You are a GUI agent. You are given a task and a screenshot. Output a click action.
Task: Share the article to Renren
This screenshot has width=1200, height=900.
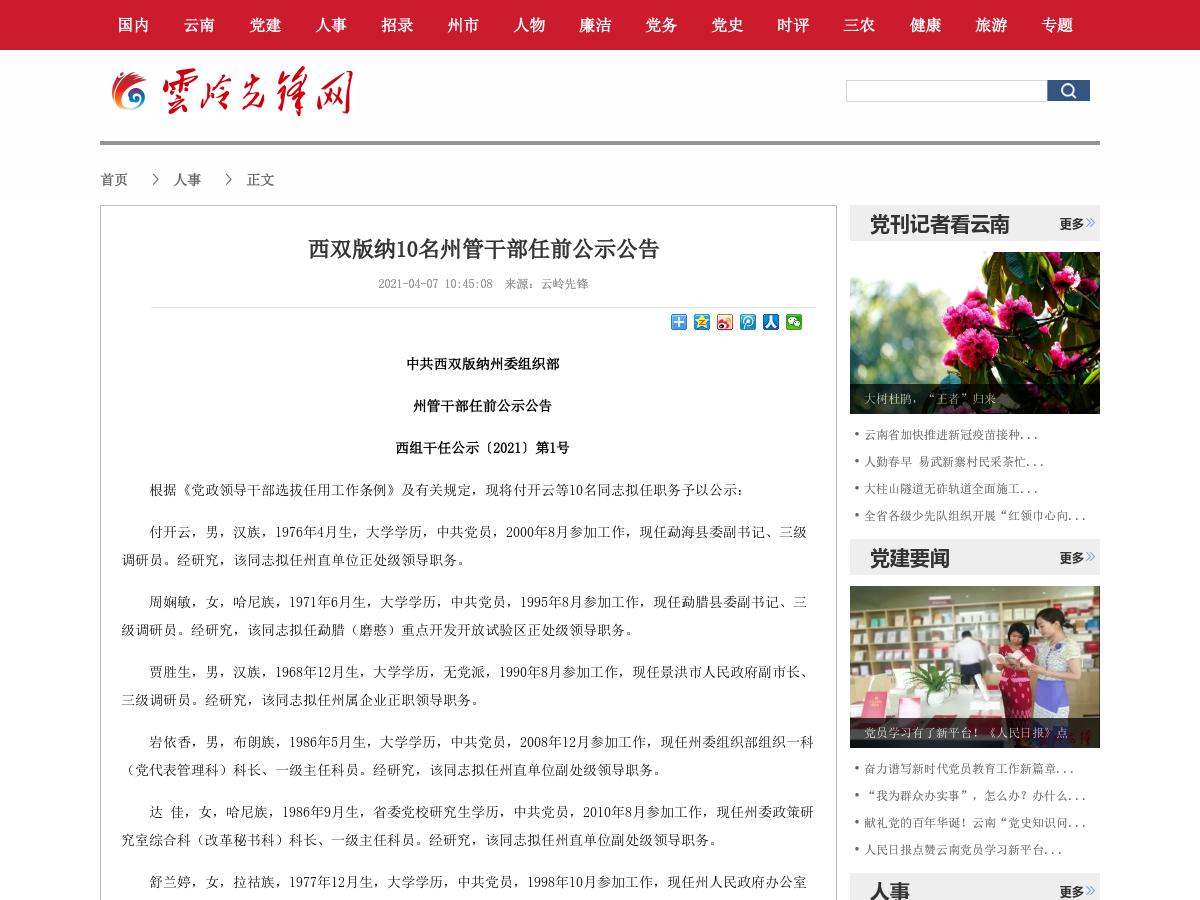[771, 322]
